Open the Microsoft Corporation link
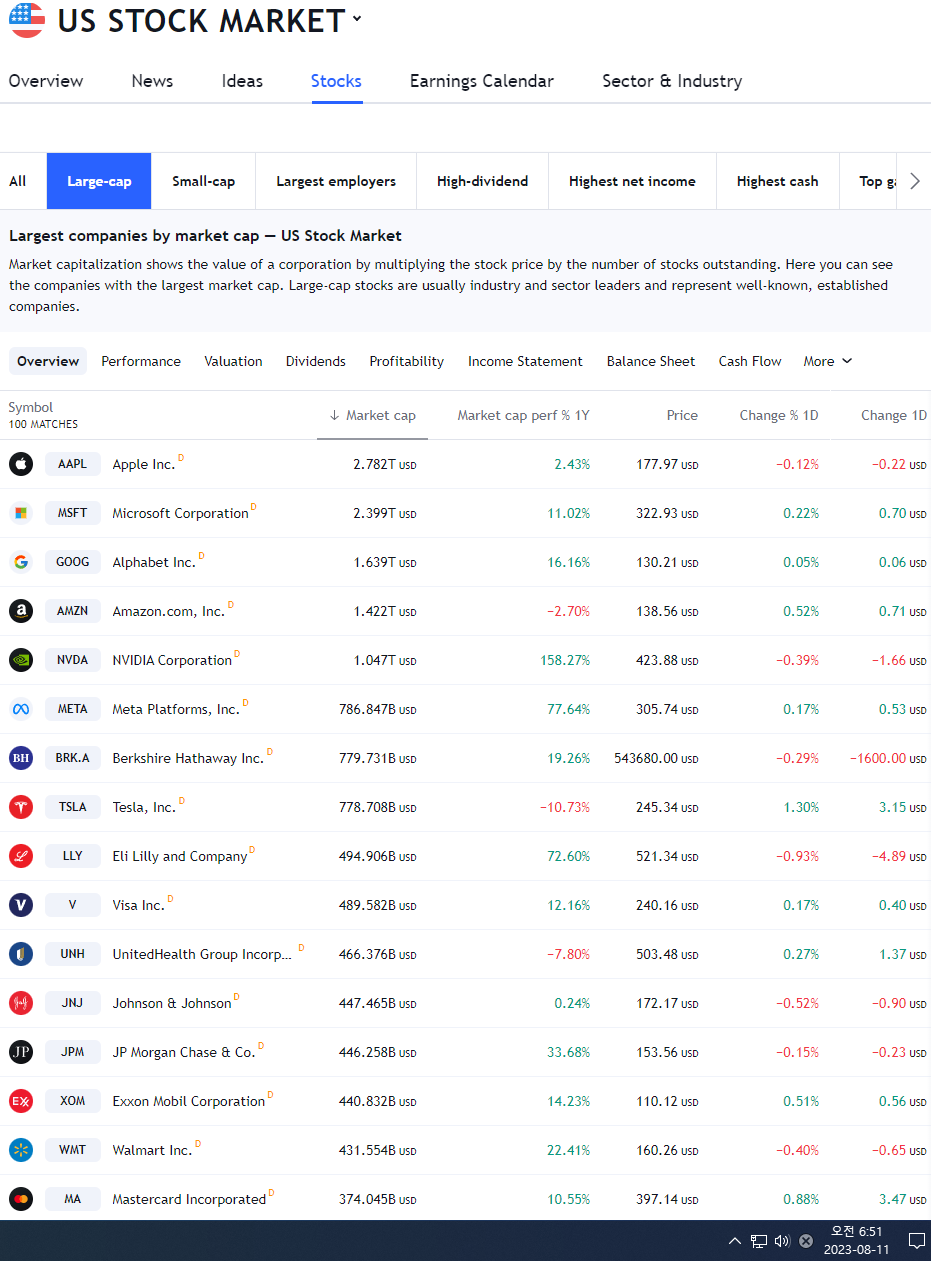931x1261 pixels. click(180, 513)
